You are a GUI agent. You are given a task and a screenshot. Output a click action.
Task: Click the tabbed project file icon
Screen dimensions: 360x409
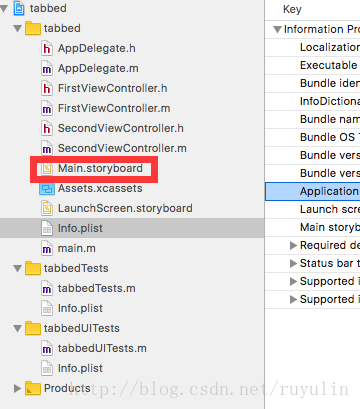tap(19, 8)
